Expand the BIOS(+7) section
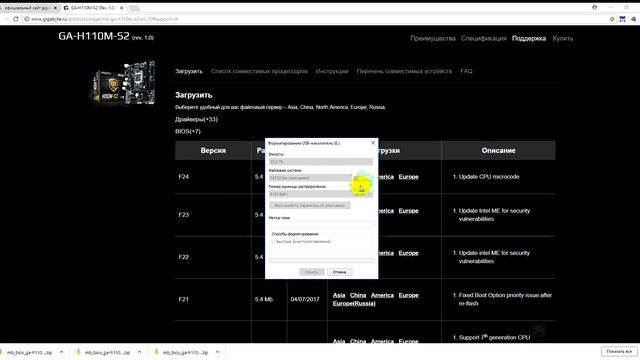 click(188, 131)
